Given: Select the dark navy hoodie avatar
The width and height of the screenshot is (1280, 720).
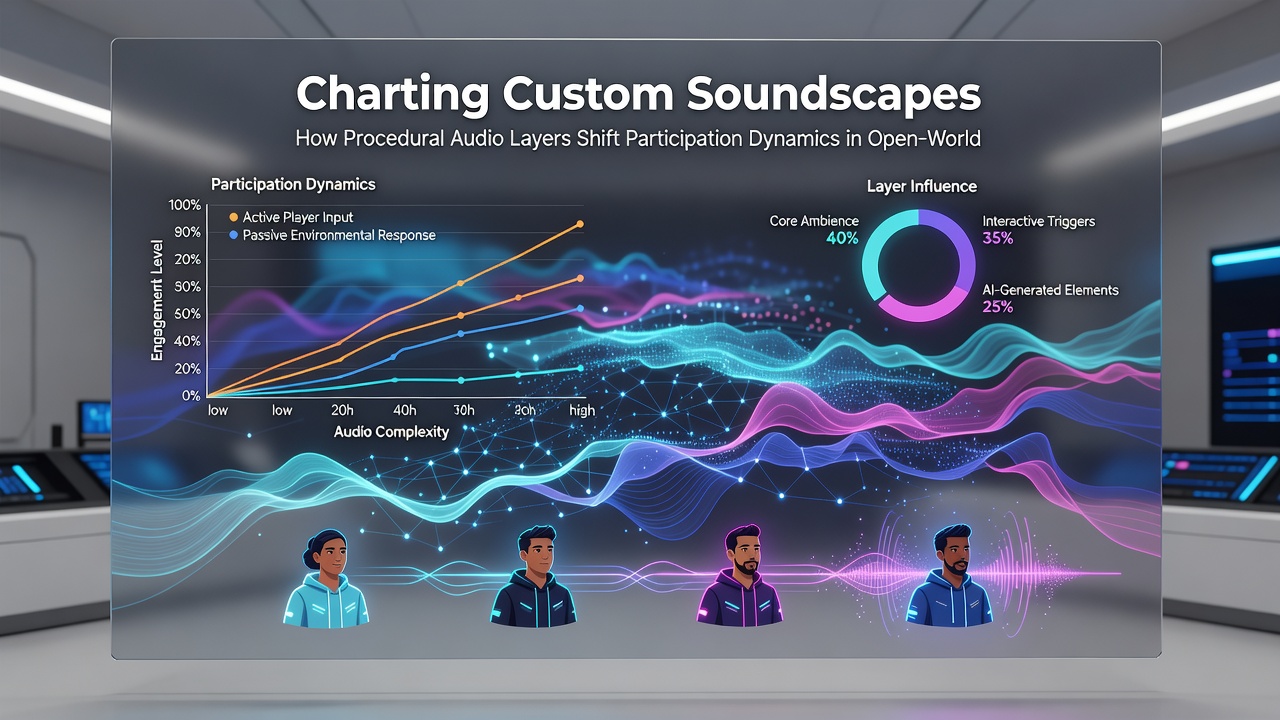Looking at the screenshot, I should pyautogui.click(x=533, y=578).
